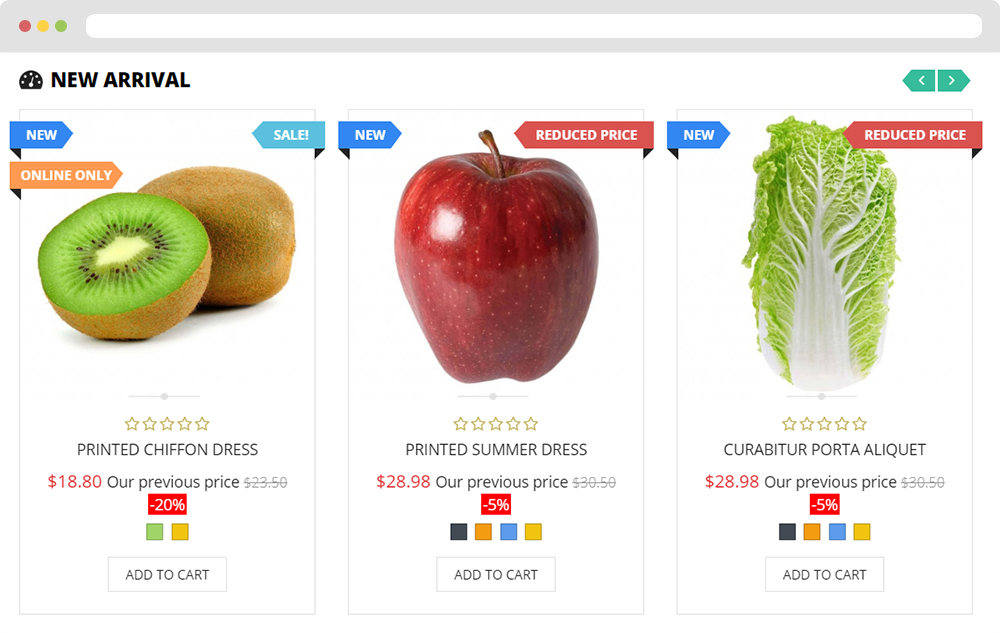Select yellow color swatch for Printed Chiffon Dress
1000x633 pixels.
[180, 532]
